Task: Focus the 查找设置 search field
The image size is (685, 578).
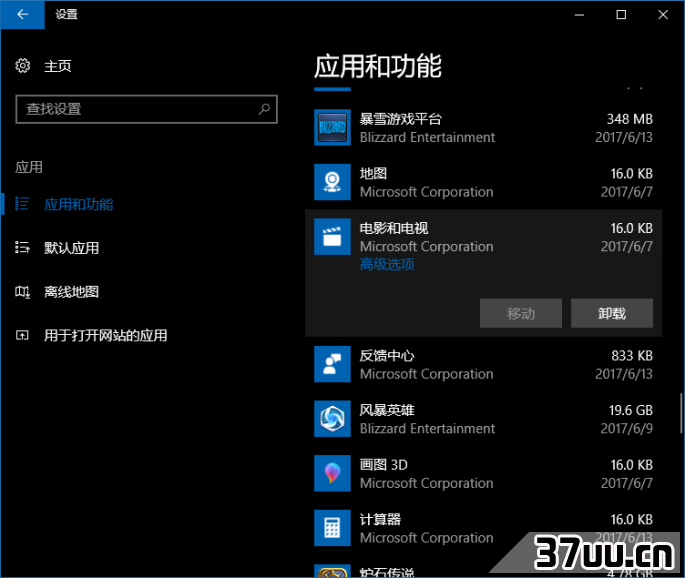Action: 147,109
